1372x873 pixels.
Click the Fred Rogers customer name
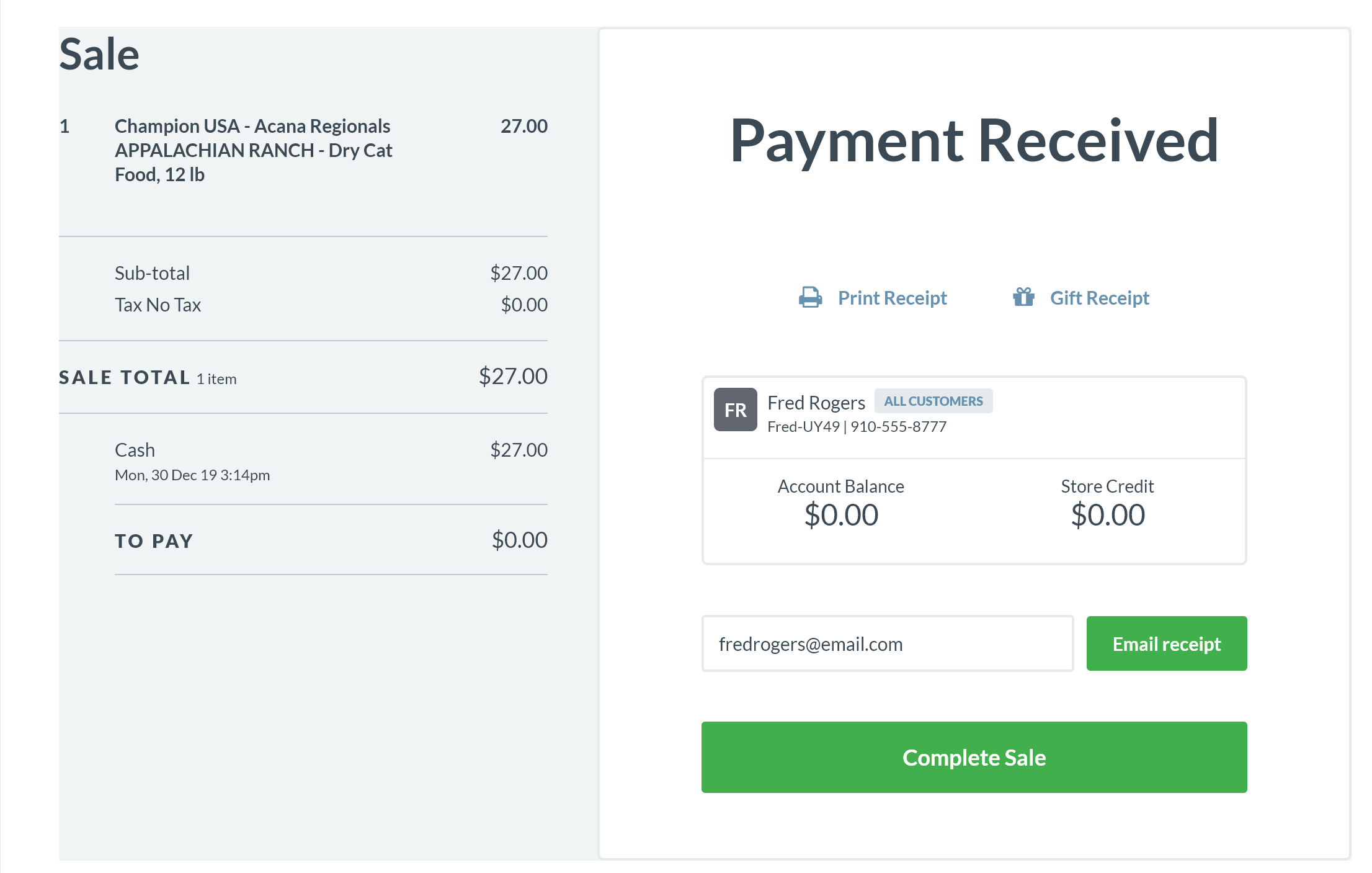[x=816, y=403]
